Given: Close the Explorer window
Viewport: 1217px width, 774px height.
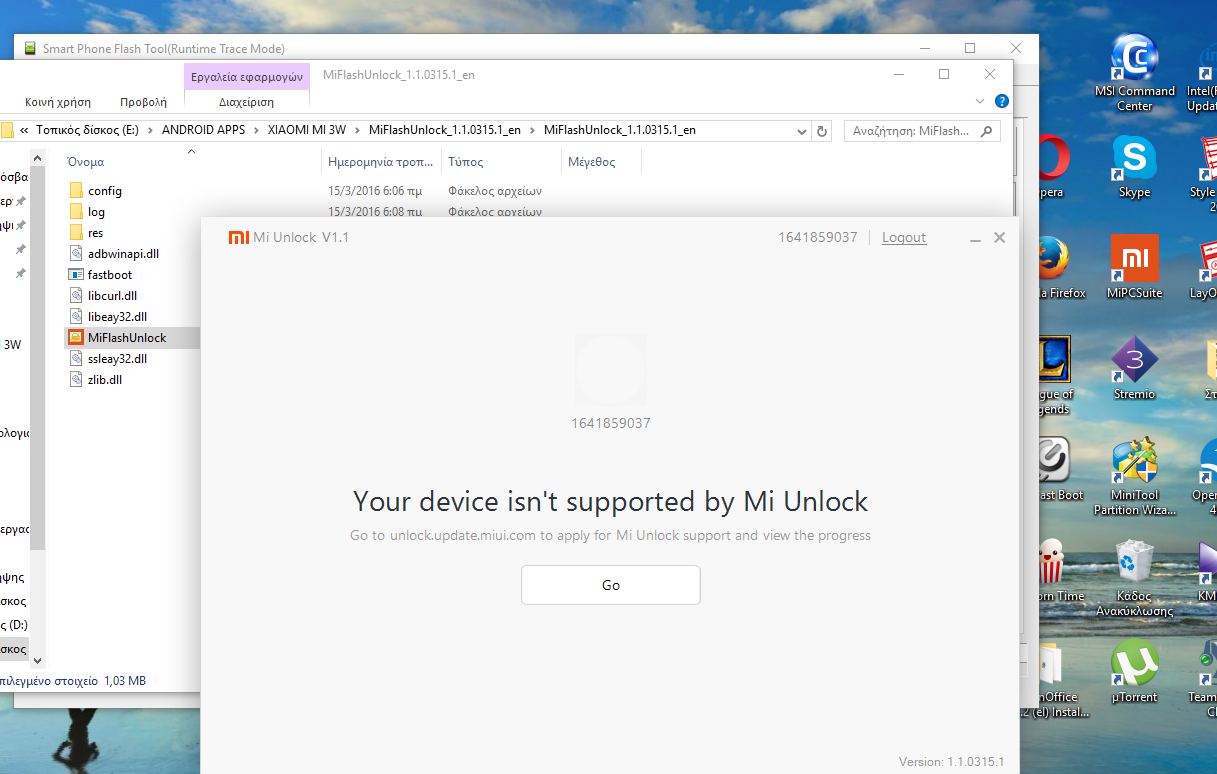Looking at the screenshot, I should coord(990,74).
